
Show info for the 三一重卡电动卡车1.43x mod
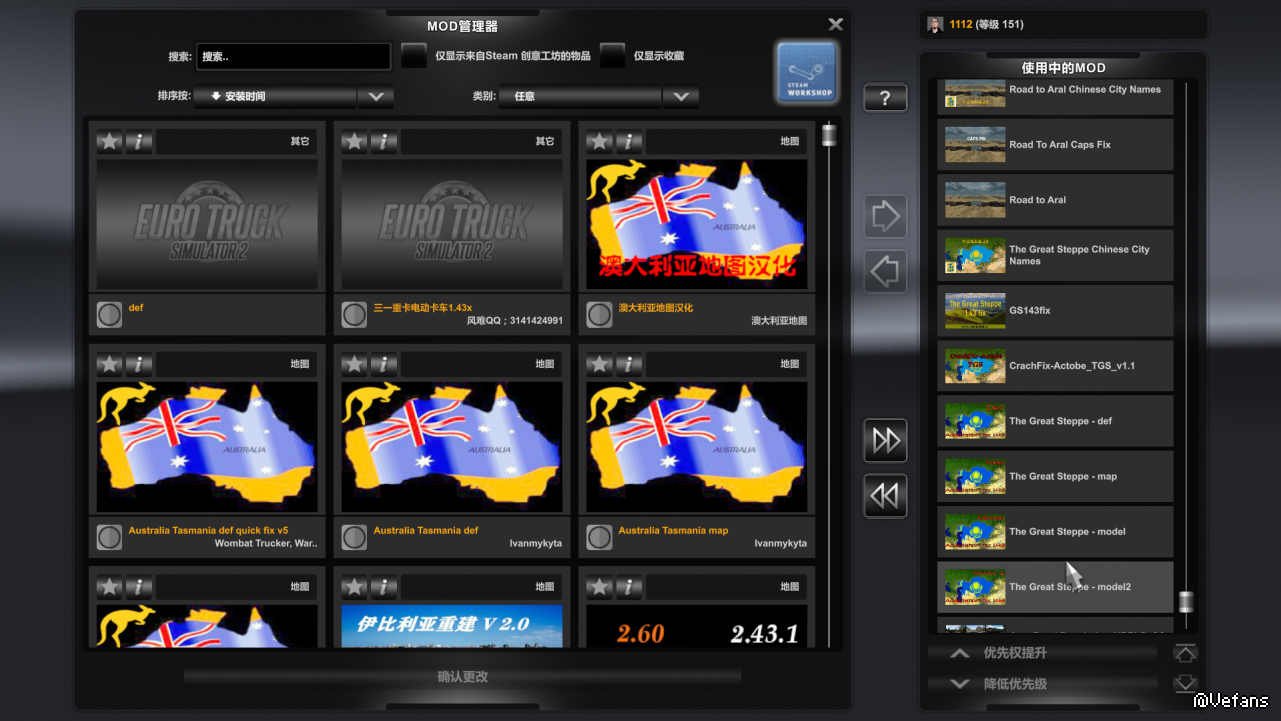(384, 142)
